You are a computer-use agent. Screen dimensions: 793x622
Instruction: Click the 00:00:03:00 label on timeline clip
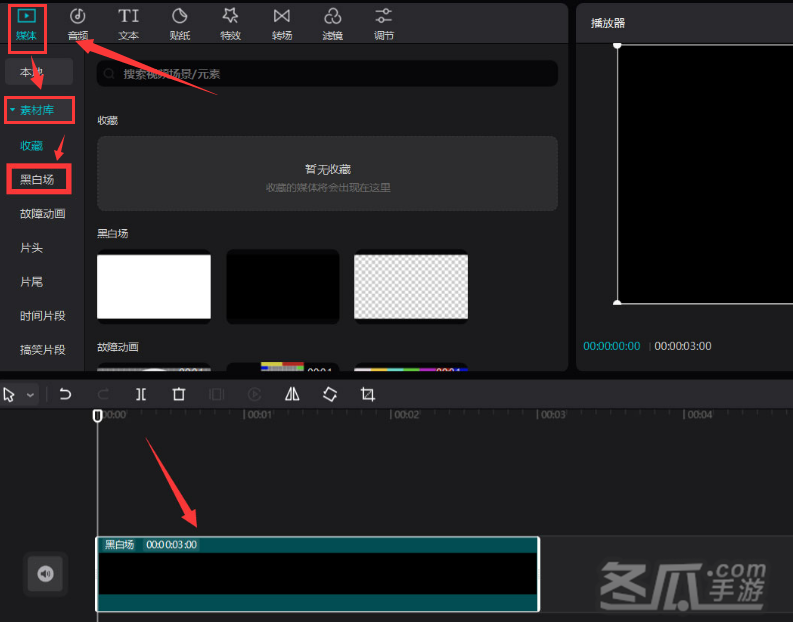tap(171, 545)
